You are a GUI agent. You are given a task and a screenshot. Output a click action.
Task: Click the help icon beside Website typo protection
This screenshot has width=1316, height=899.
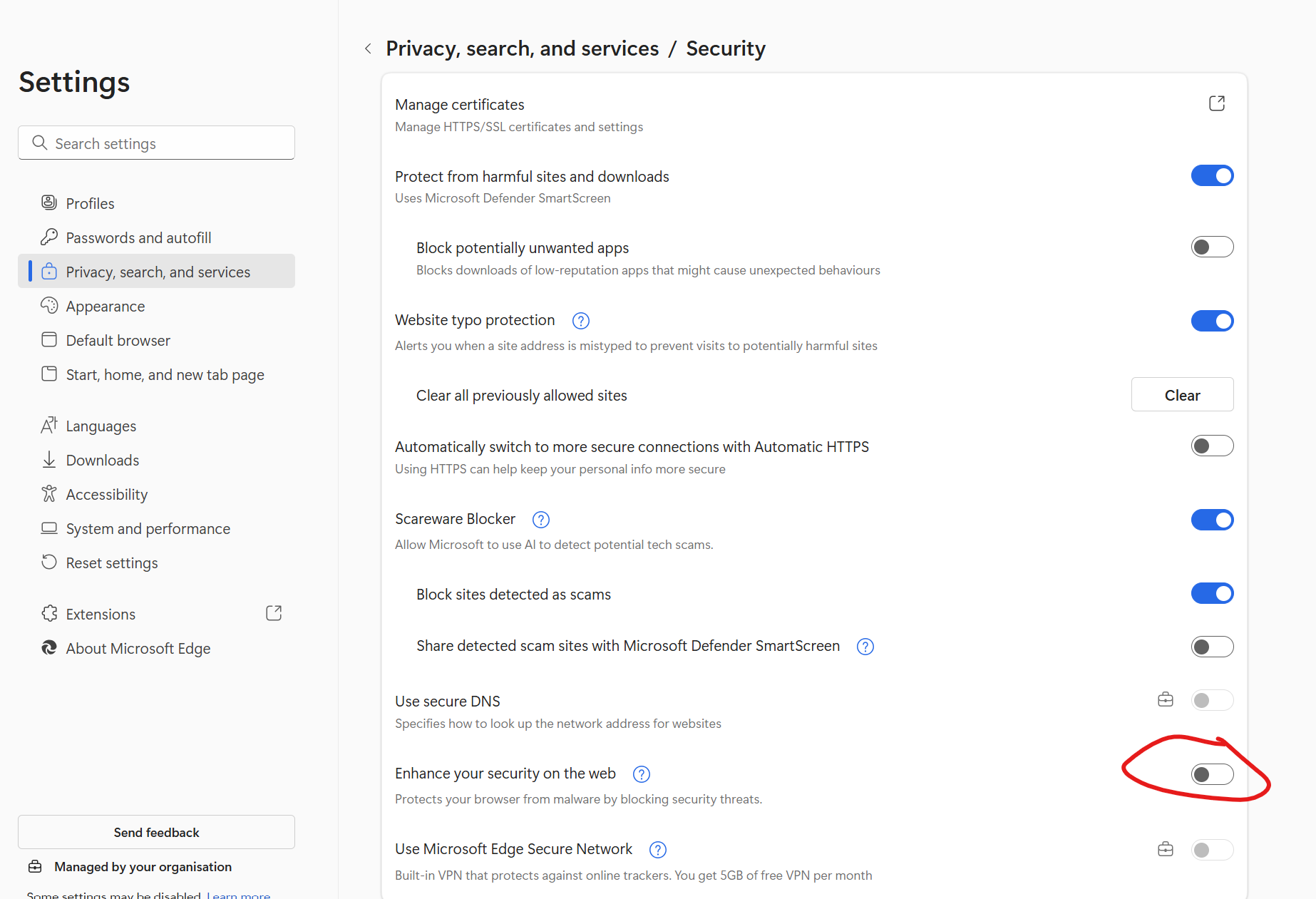580,321
